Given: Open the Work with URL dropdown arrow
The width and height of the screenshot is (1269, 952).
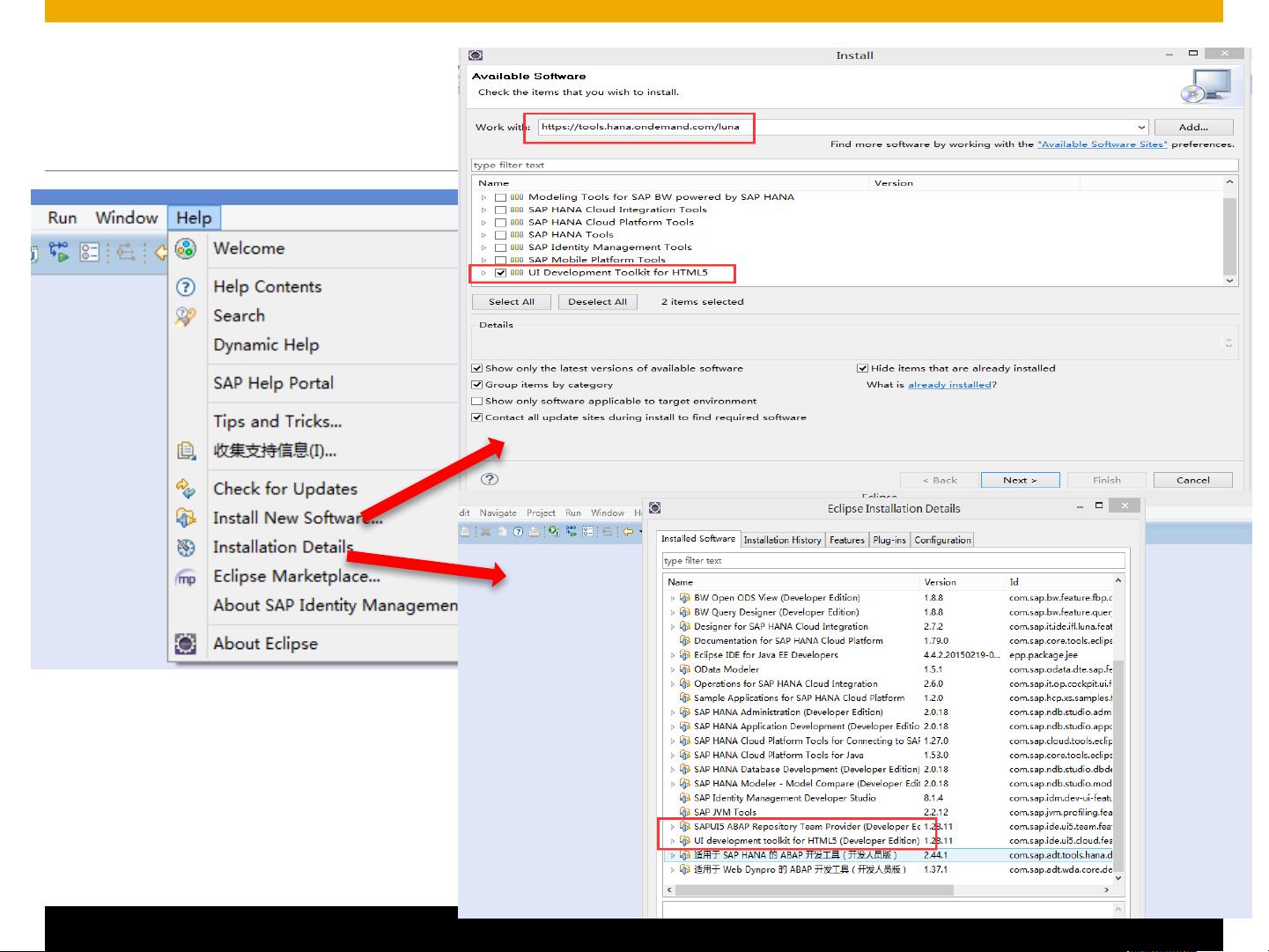Looking at the screenshot, I should (x=1141, y=127).
